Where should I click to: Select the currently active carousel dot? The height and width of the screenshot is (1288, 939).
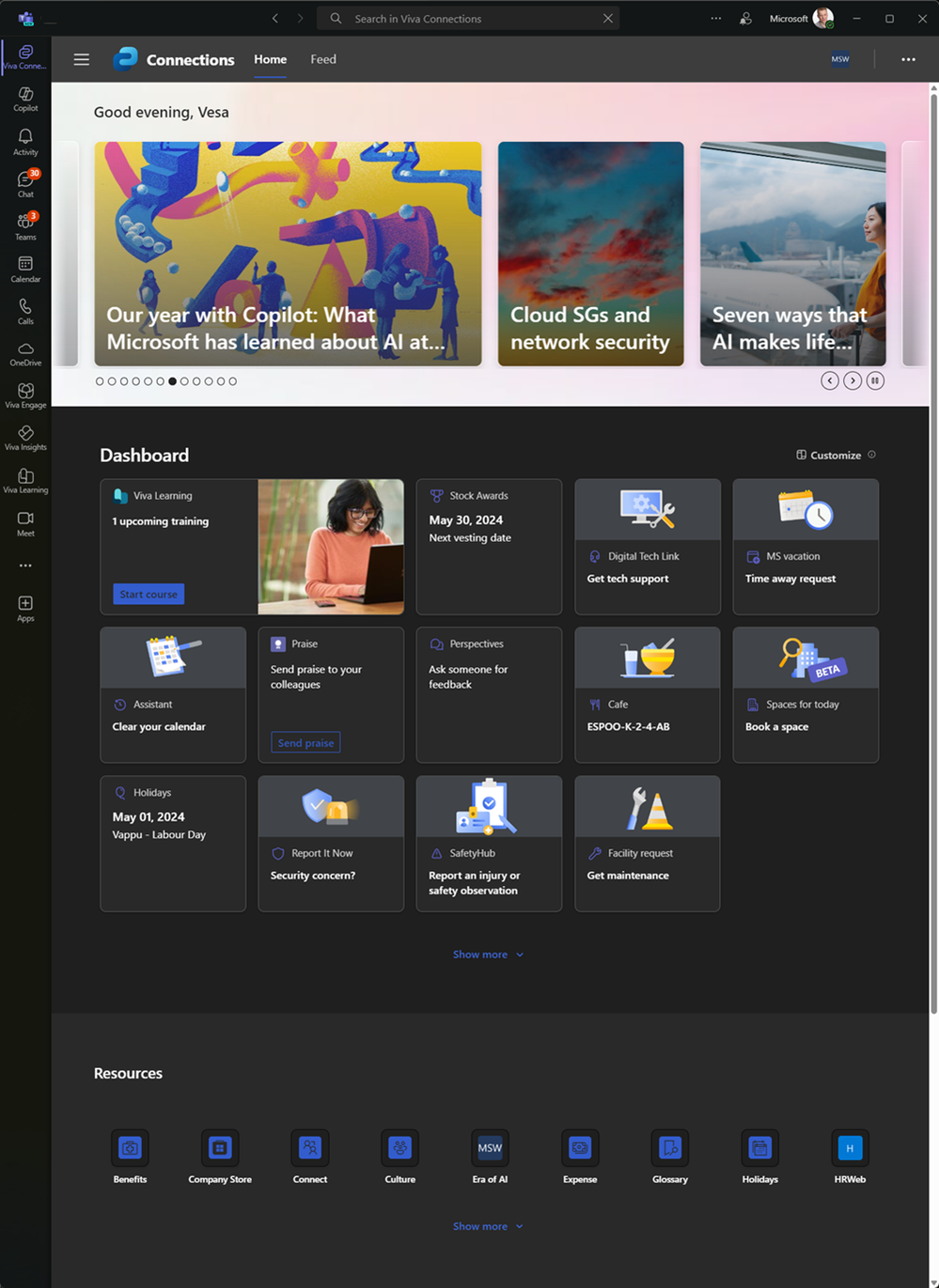[x=172, y=381]
